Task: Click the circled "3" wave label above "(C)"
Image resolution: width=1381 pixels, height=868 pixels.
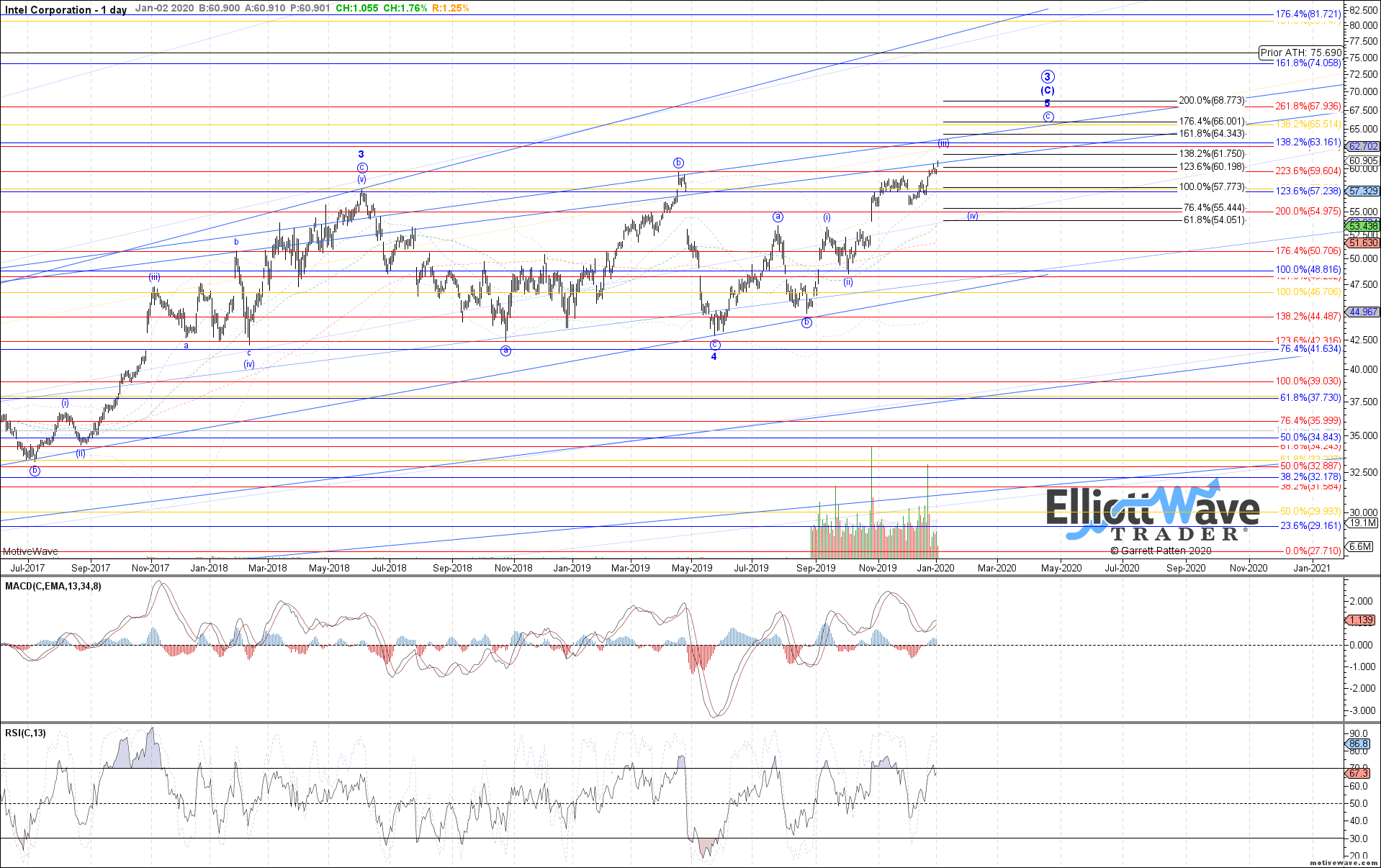Action: point(1048,76)
